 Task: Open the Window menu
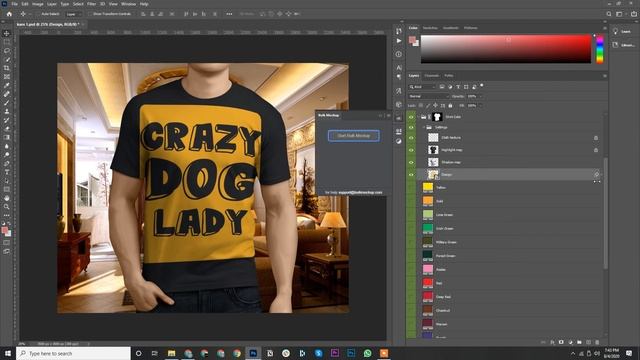(129, 4)
